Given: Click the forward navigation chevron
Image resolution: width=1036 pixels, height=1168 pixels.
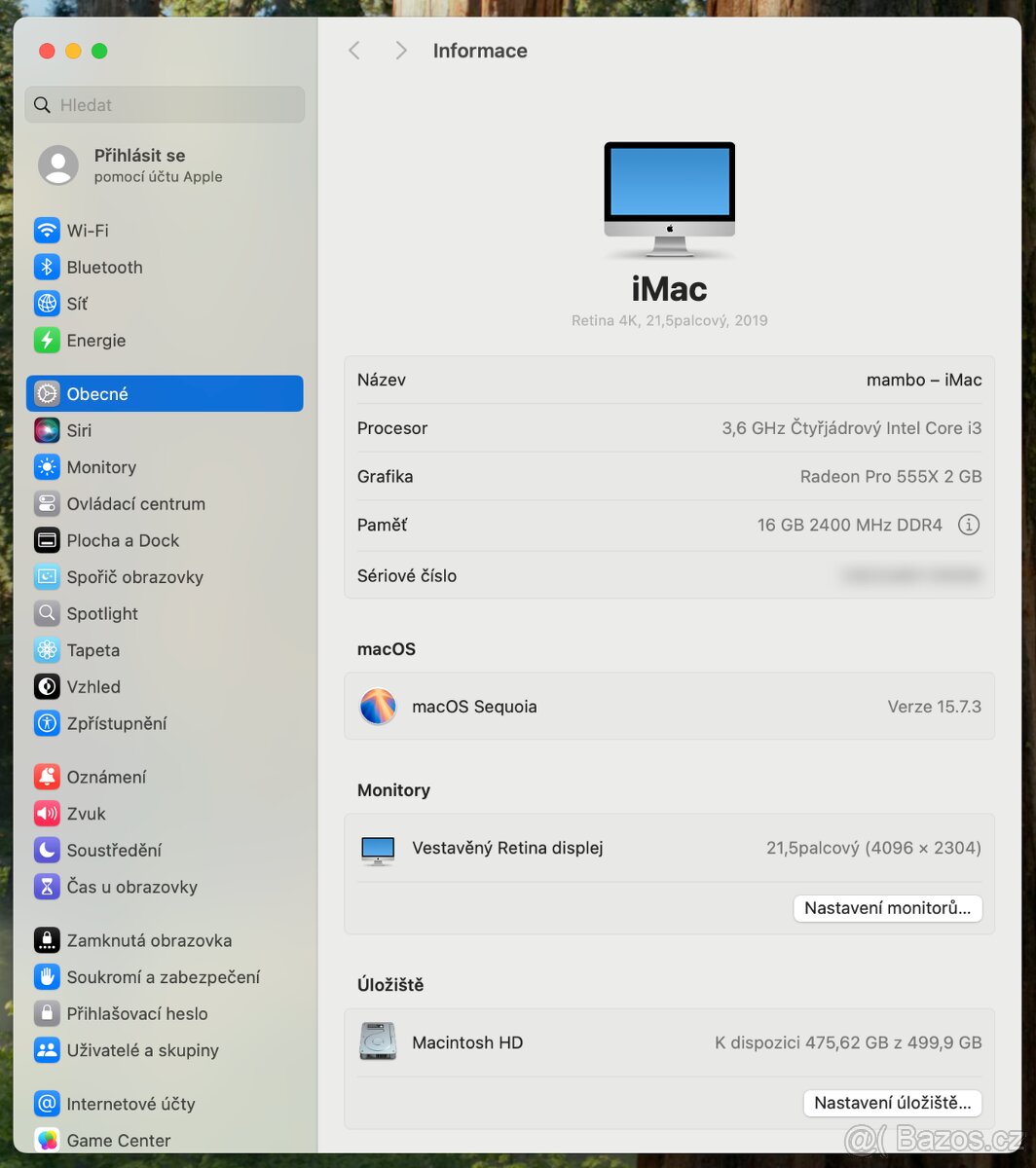Looking at the screenshot, I should pyautogui.click(x=401, y=50).
